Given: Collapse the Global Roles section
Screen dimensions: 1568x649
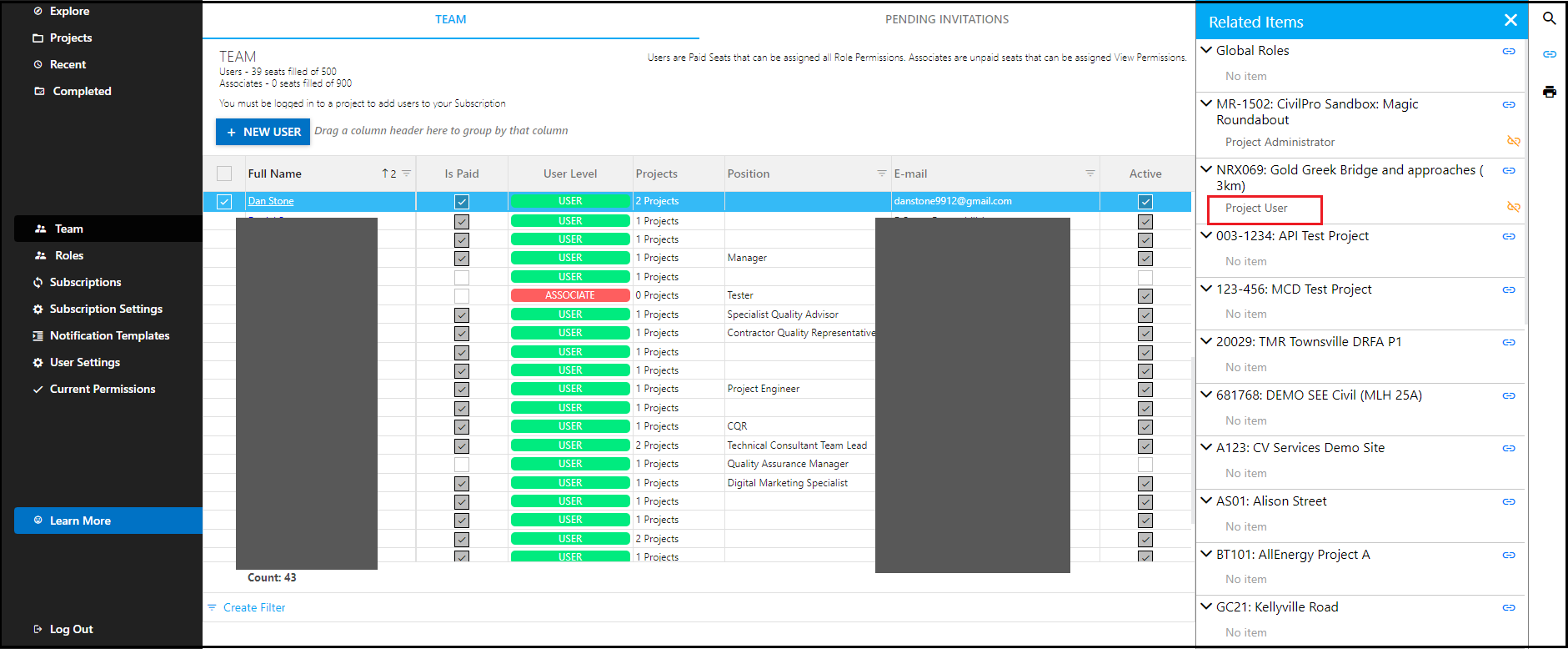Looking at the screenshot, I should (x=1206, y=50).
